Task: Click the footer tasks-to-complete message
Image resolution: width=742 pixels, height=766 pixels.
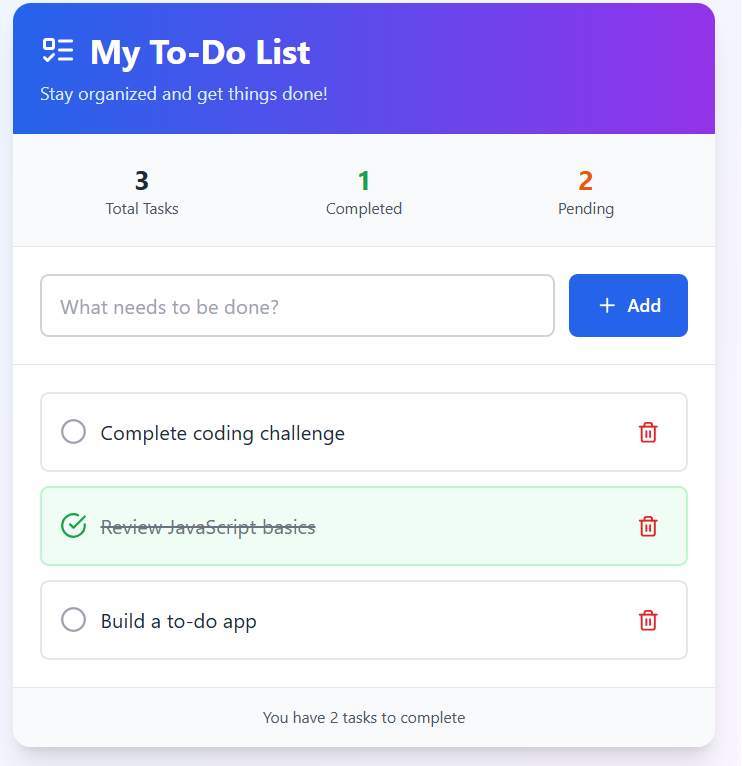Action: (364, 717)
